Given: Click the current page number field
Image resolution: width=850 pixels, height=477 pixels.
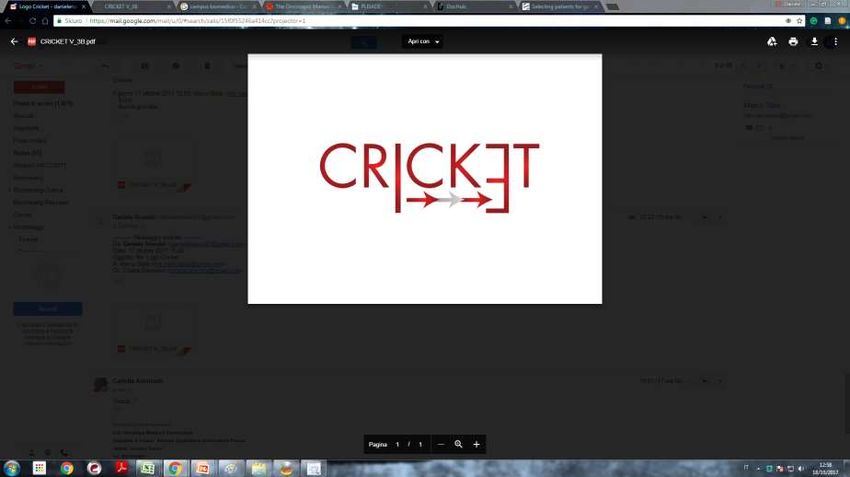Looking at the screenshot, I should (397, 444).
